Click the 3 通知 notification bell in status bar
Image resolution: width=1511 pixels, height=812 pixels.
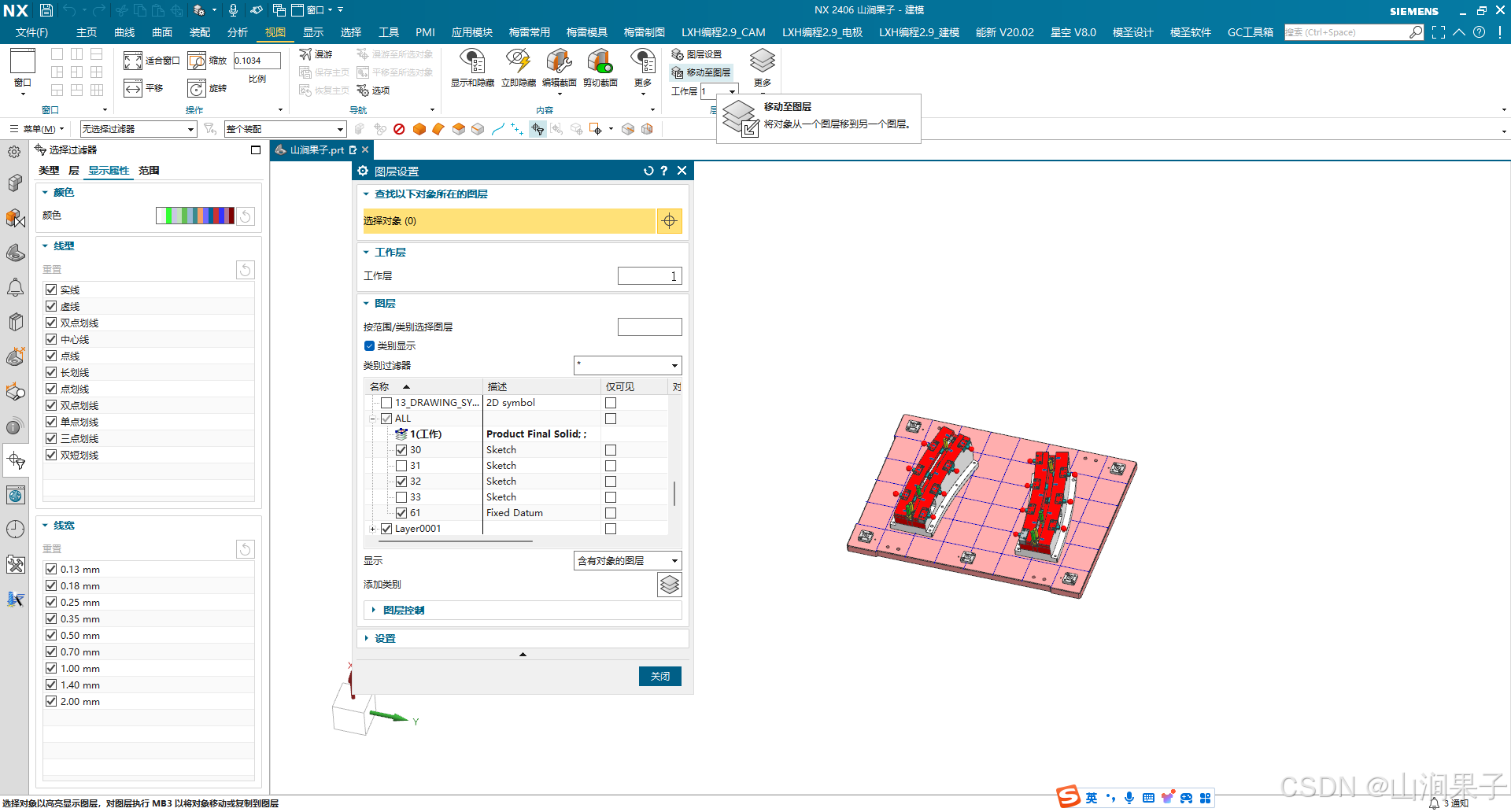tap(1434, 803)
